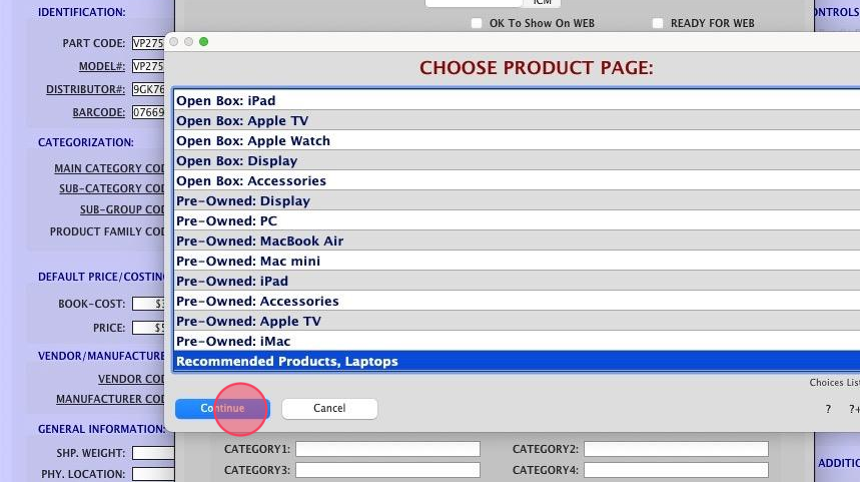Select Pre-Owned: Mac mini row
This screenshot has width=860, height=482.
pyautogui.click(x=517, y=261)
